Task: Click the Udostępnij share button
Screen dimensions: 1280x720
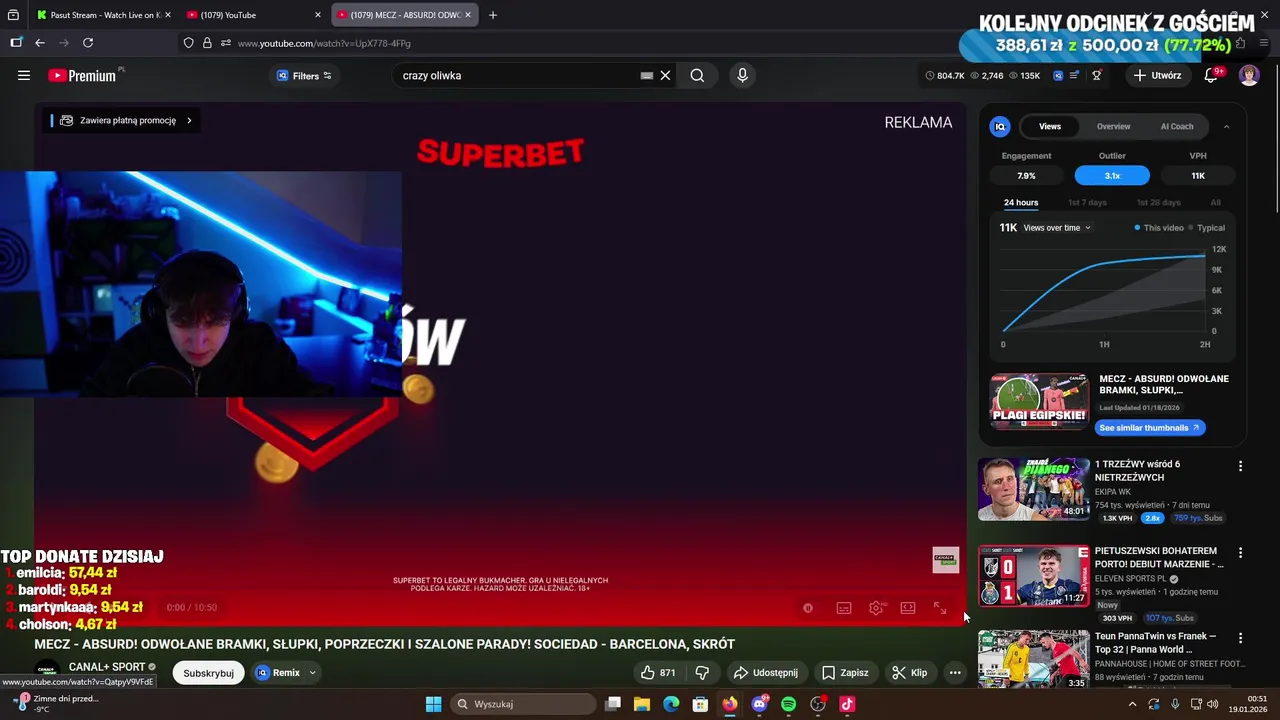Action: tap(765, 673)
